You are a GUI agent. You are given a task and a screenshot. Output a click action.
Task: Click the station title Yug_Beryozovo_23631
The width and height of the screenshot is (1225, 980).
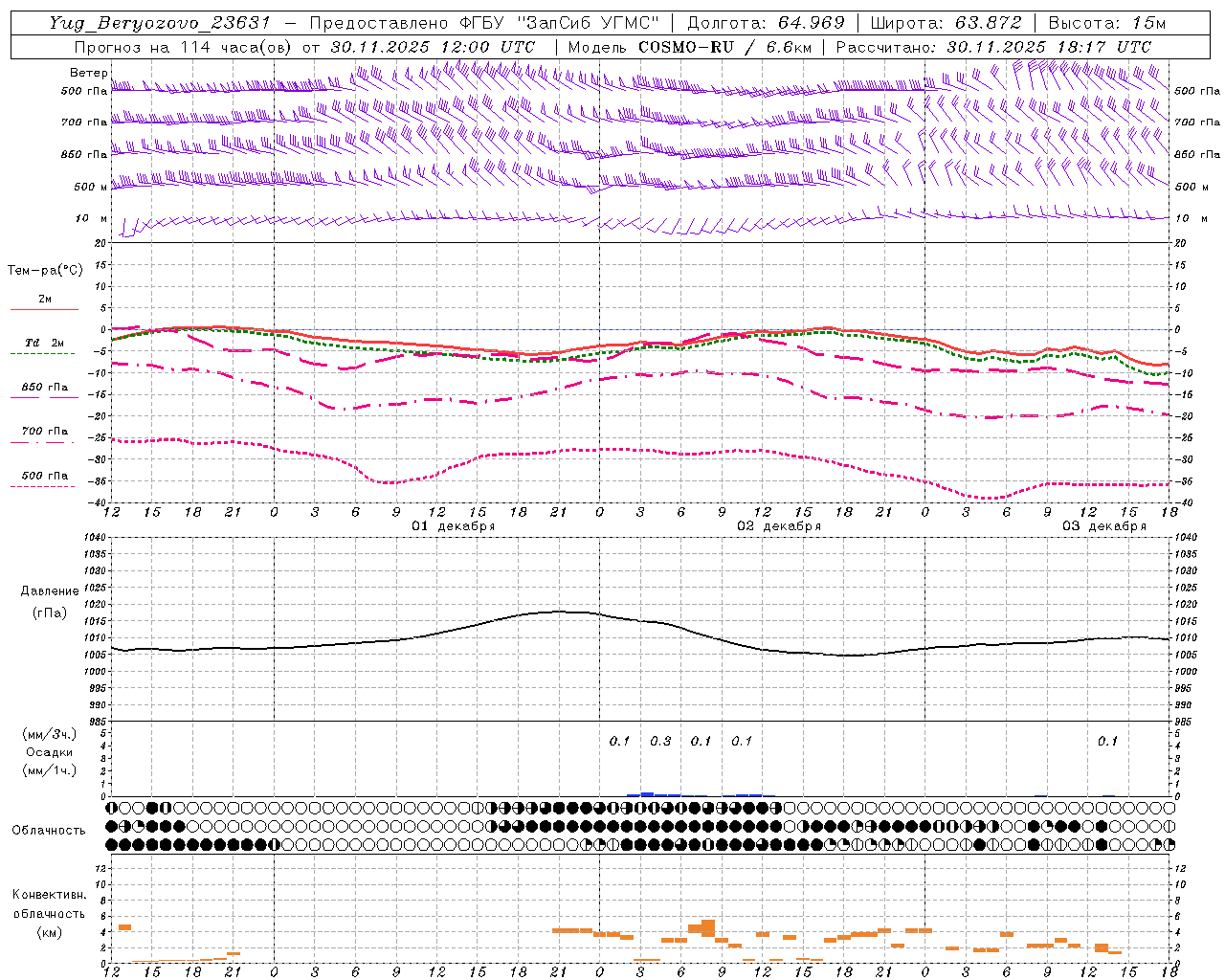coord(159,23)
